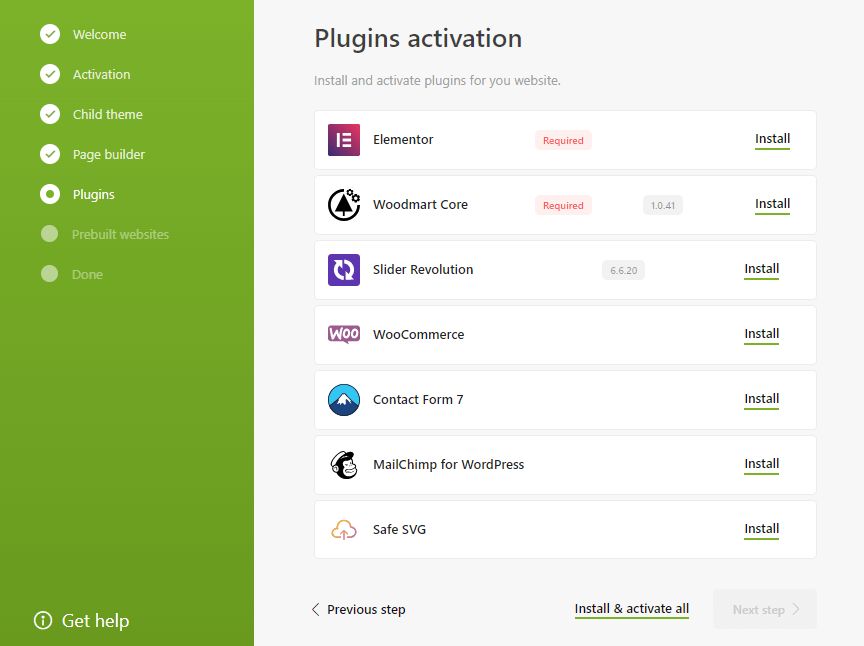Click the Slider Revolution plugin name
The width and height of the screenshot is (864, 646).
pyautogui.click(x=423, y=270)
